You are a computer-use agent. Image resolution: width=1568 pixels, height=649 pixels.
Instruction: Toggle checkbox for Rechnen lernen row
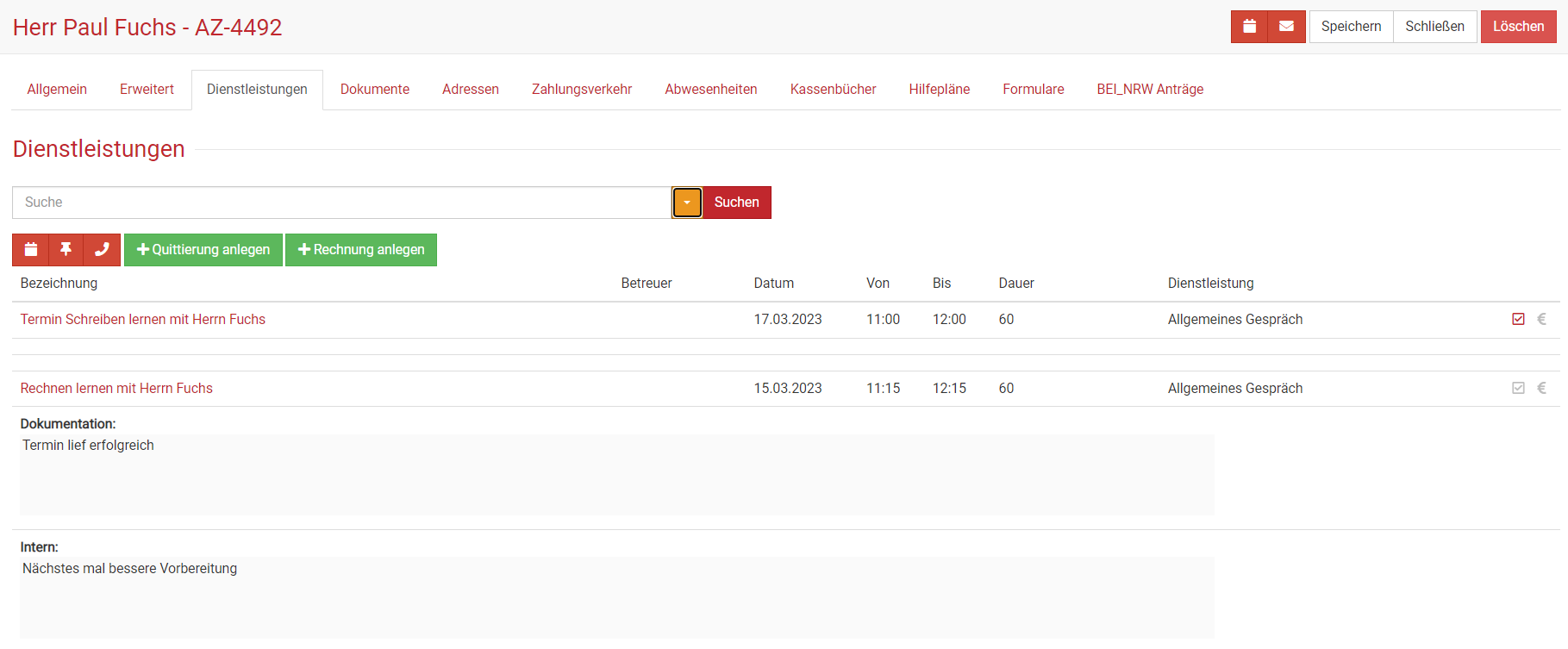click(x=1518, y=389)
